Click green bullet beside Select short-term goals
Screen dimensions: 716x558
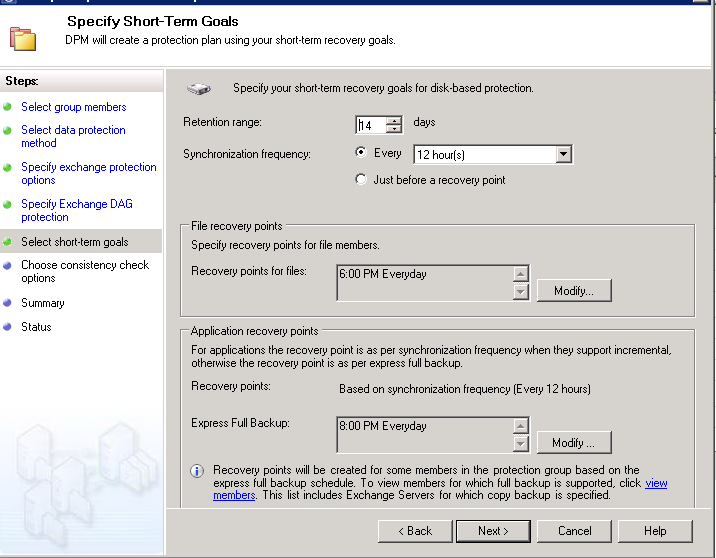point(7,242)
